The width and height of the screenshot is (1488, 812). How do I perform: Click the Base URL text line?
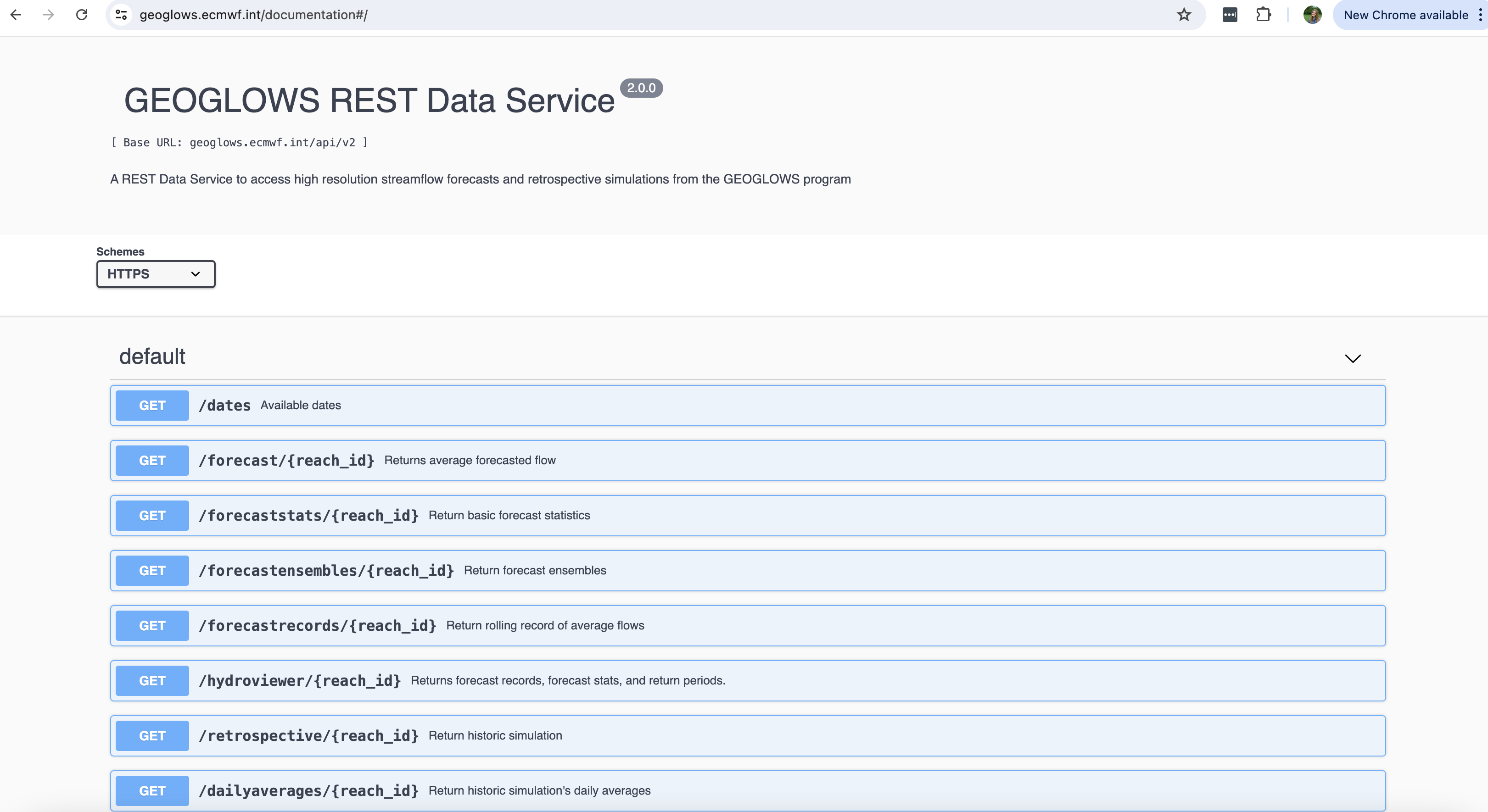[x=239, y=143]
